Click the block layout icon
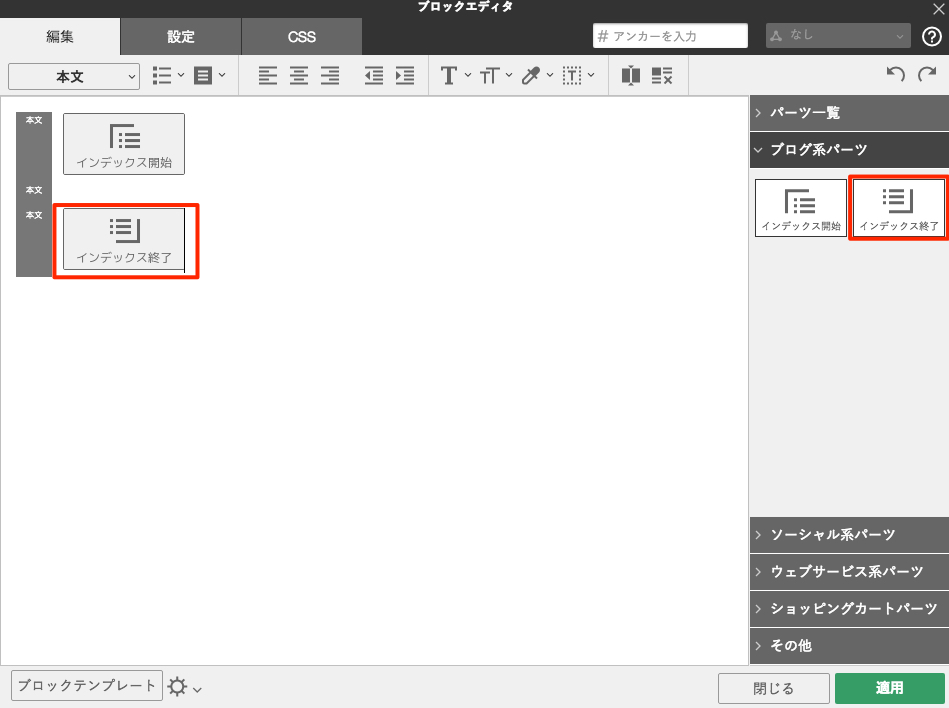Screen dimensions: 949x708 click(x=203, y=76)
